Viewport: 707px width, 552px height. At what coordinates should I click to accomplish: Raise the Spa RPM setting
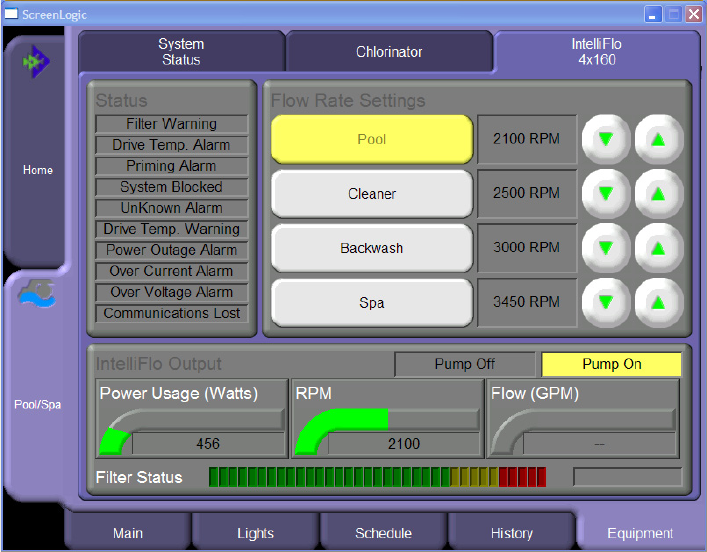(659, 302)
